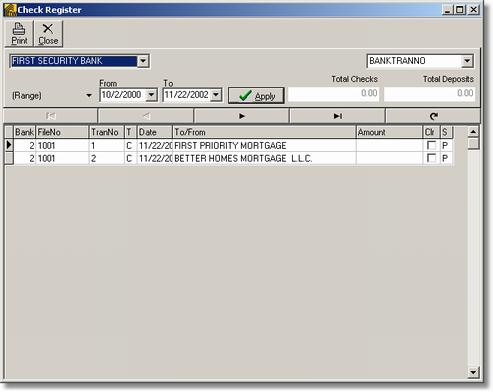Open the To date picker dropdown
Viewport: 493px width, 392px height.
[x=216, y=95]
